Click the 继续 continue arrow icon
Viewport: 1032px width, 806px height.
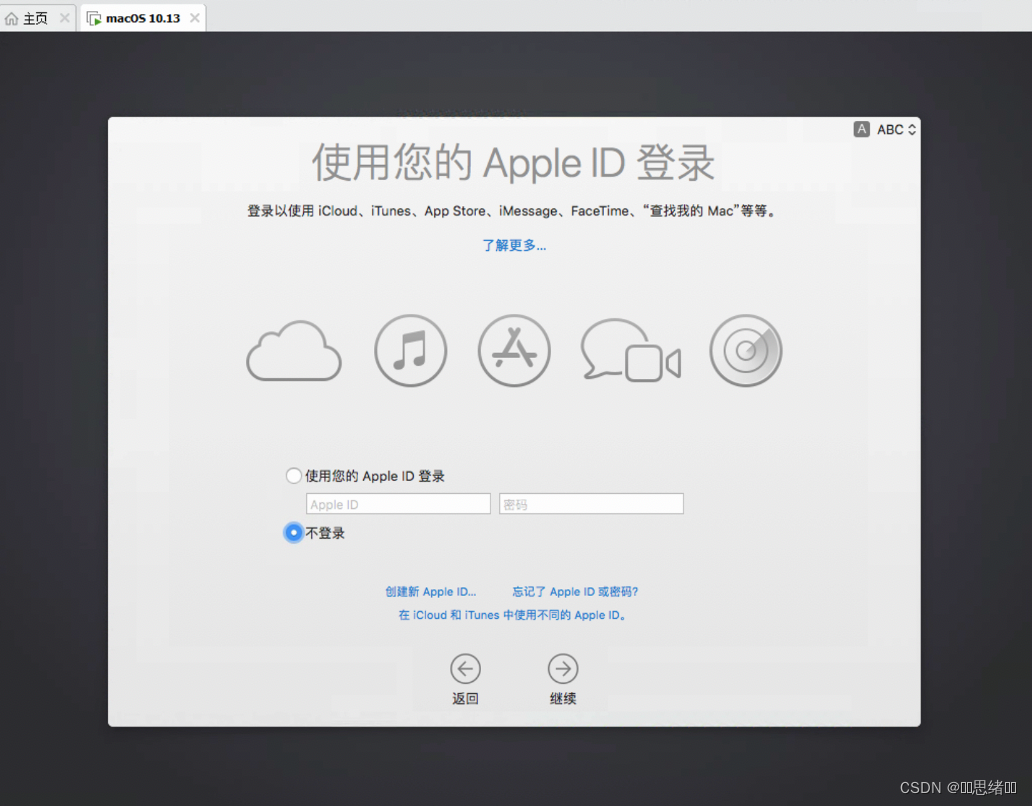point(563,669)
